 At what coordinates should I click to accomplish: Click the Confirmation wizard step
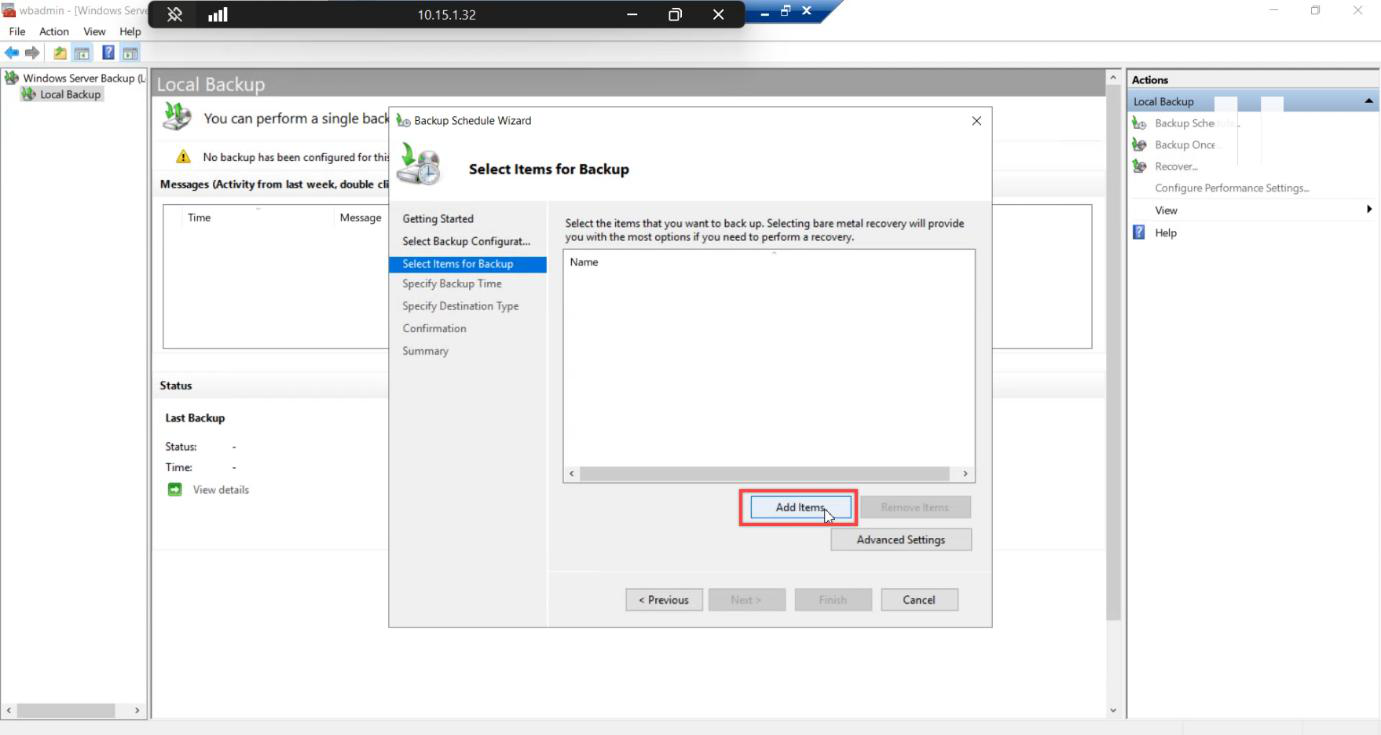coord(434,328)
